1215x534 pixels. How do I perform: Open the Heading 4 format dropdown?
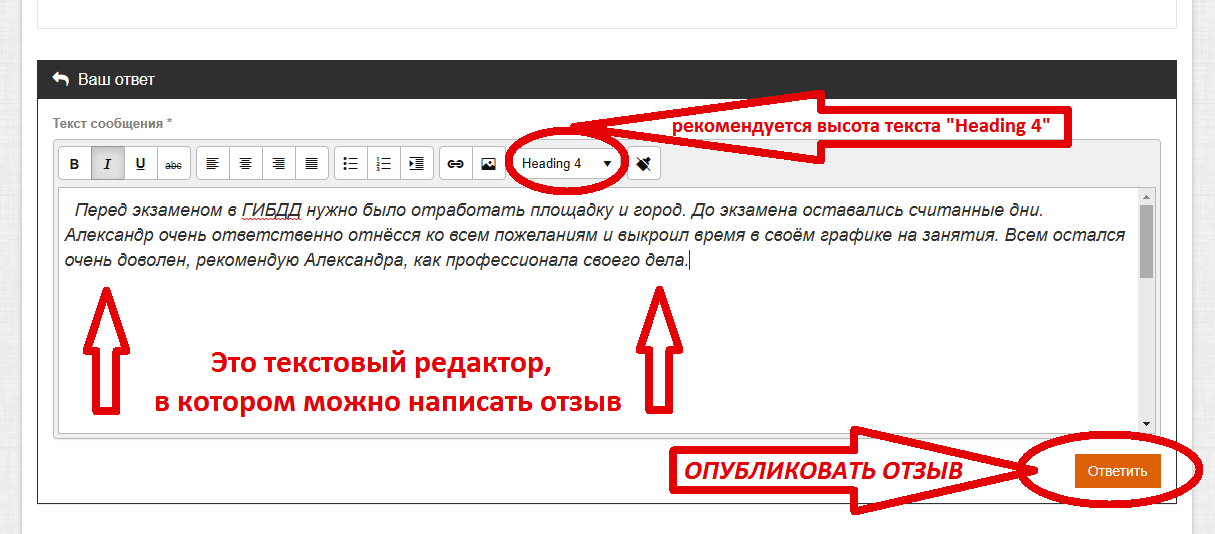point(566,164)
